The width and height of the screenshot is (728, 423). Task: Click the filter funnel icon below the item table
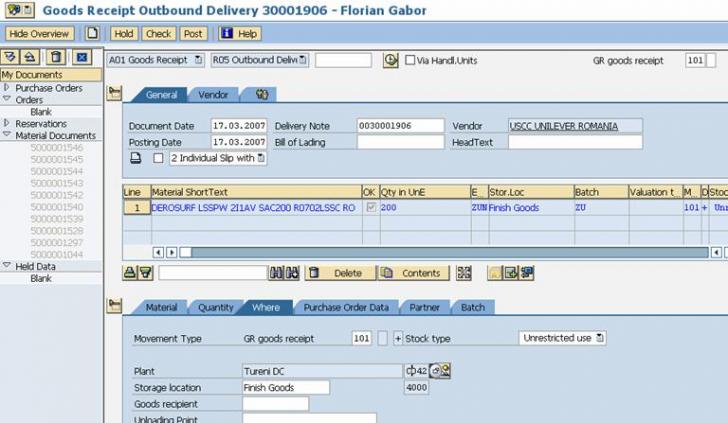(x=145, y=273)
